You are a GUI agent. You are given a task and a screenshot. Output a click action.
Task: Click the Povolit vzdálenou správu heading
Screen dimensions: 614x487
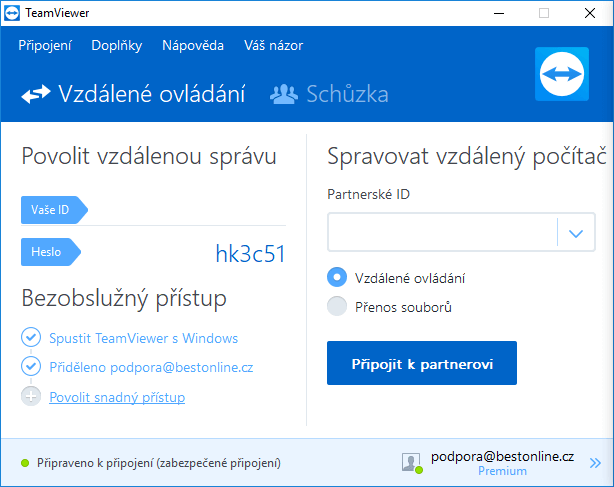[x=149, y=157]
